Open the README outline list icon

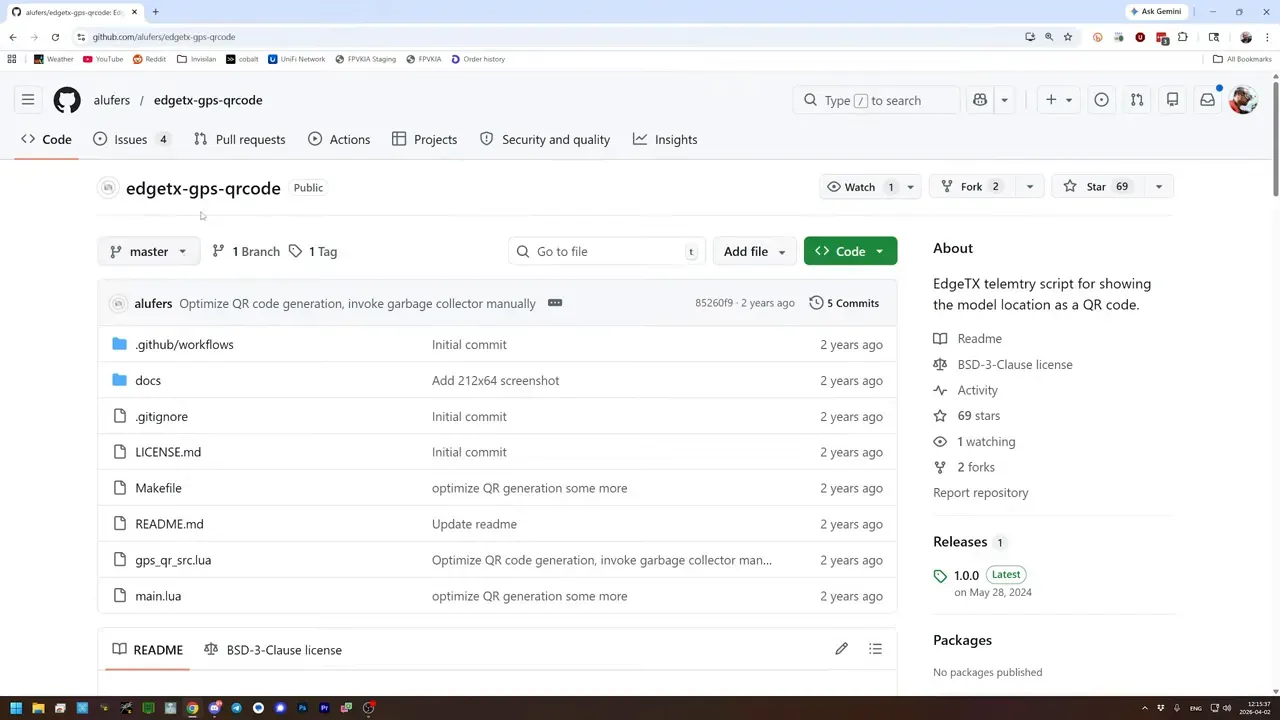pos(875,649)
